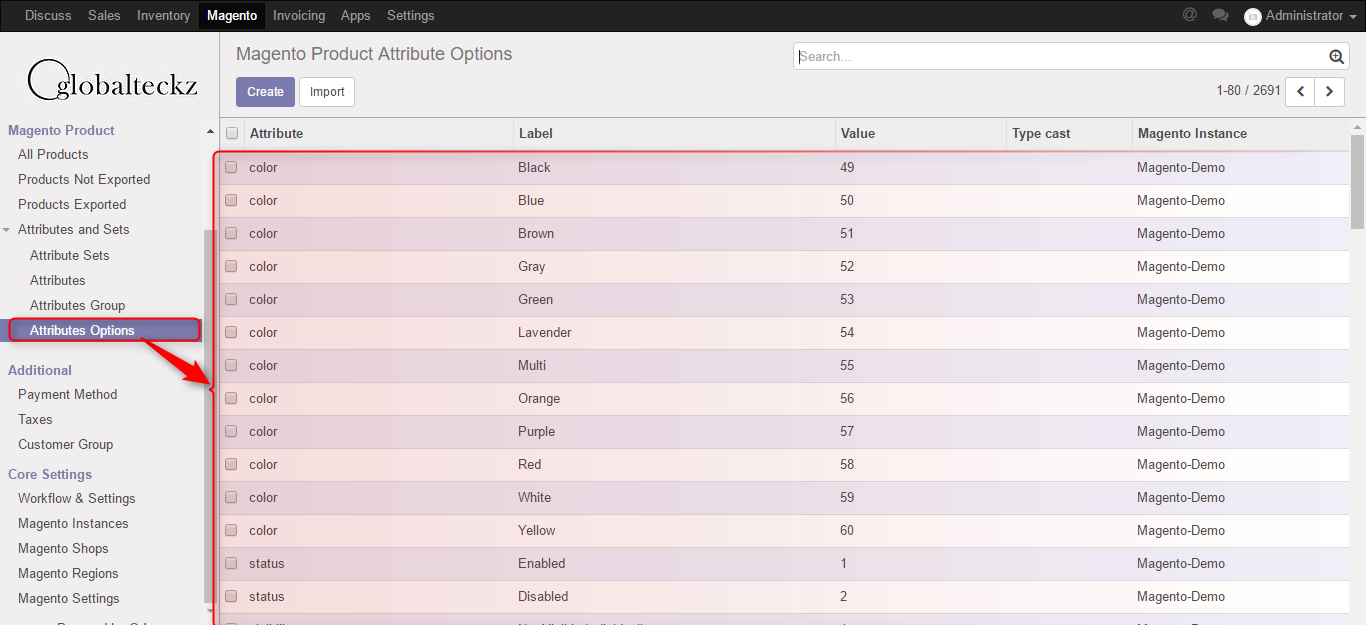The width and height of the screenshot is (1366, 625).
Task: Open the @ mentions icon in the top bar
Action: pos(1190,15)
